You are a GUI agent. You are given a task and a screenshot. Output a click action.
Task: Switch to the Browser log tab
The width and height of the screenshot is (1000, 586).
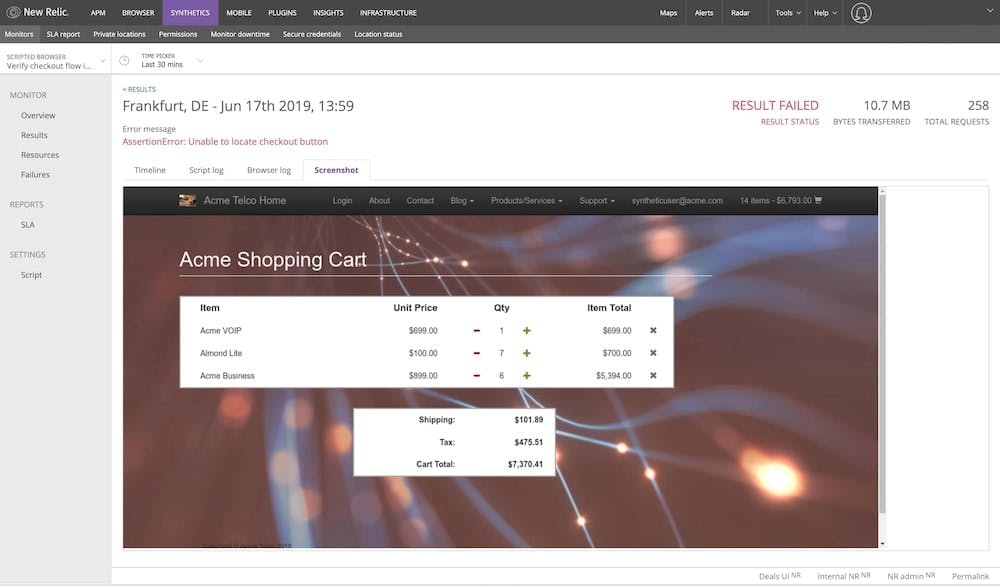pyautogui.click(x=268, y=170)
